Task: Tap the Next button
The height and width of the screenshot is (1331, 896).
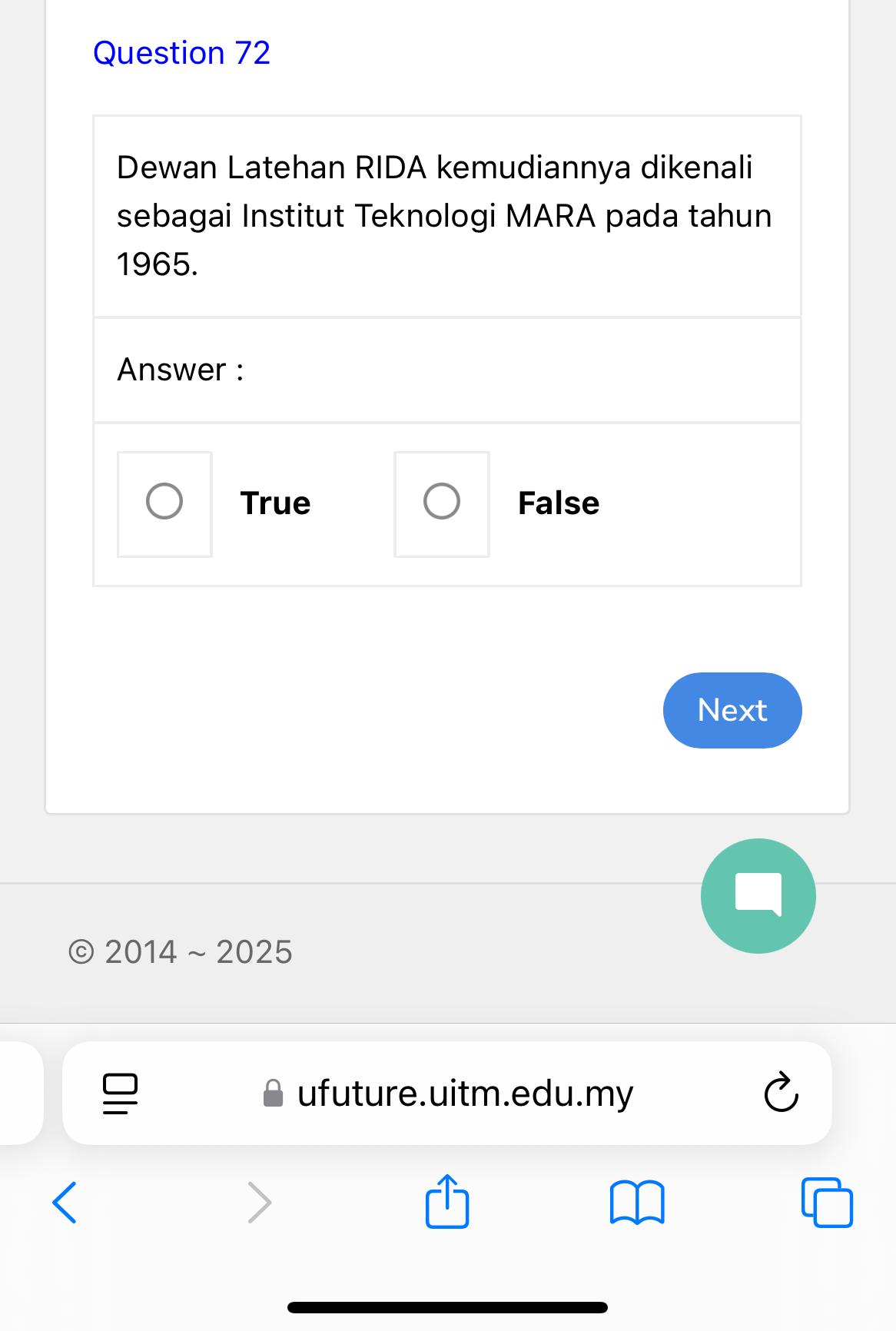Action: click(x=732, y=710)
